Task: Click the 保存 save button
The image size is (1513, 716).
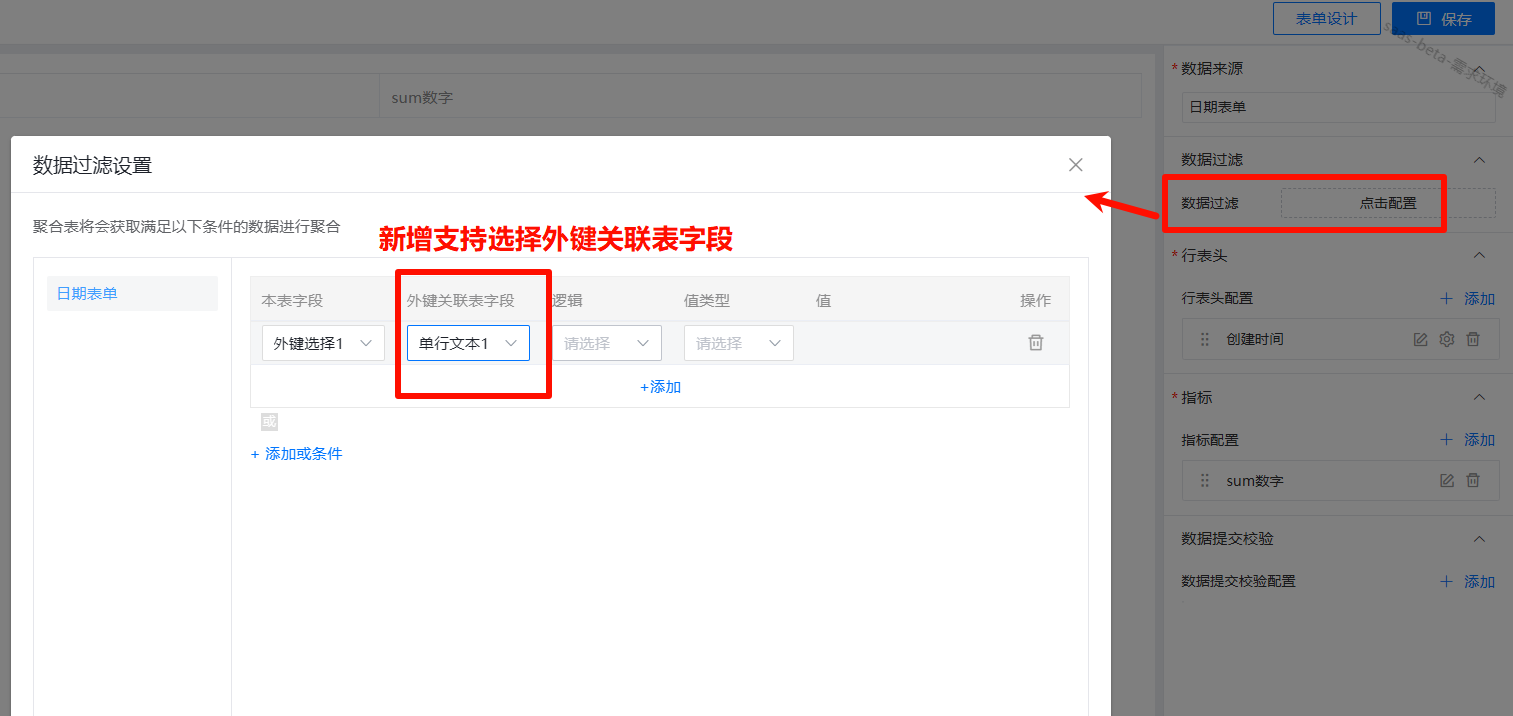Action: 1443,19
